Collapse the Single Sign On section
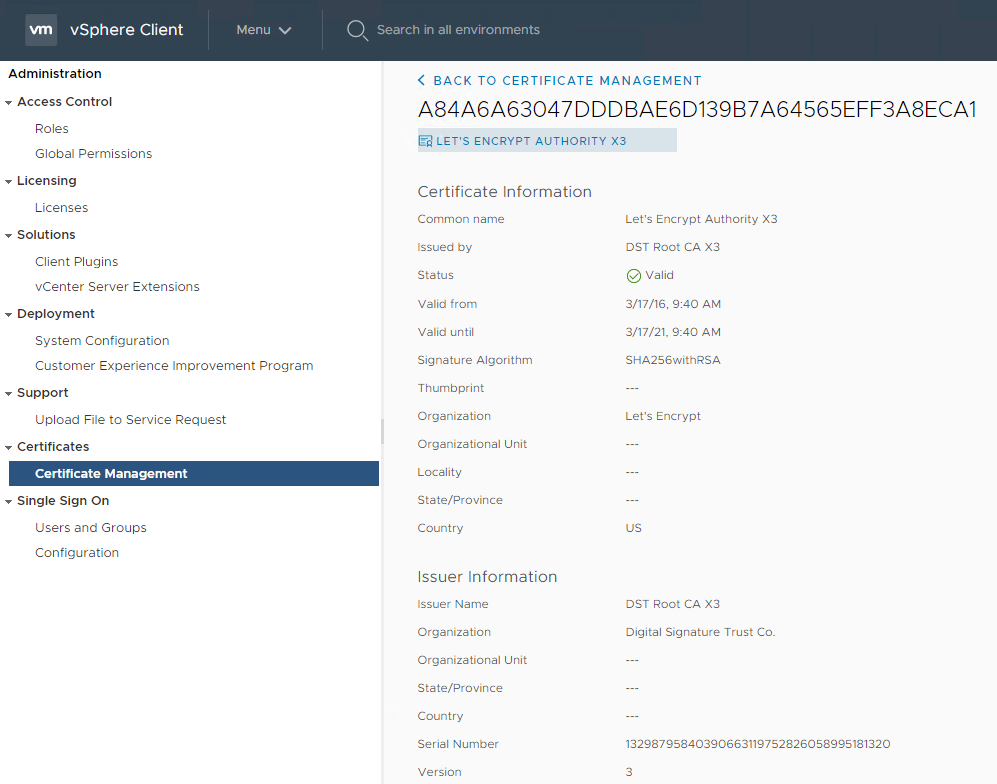Image resolution: width=997 pixels, height=784 pixels. [8, 502]
